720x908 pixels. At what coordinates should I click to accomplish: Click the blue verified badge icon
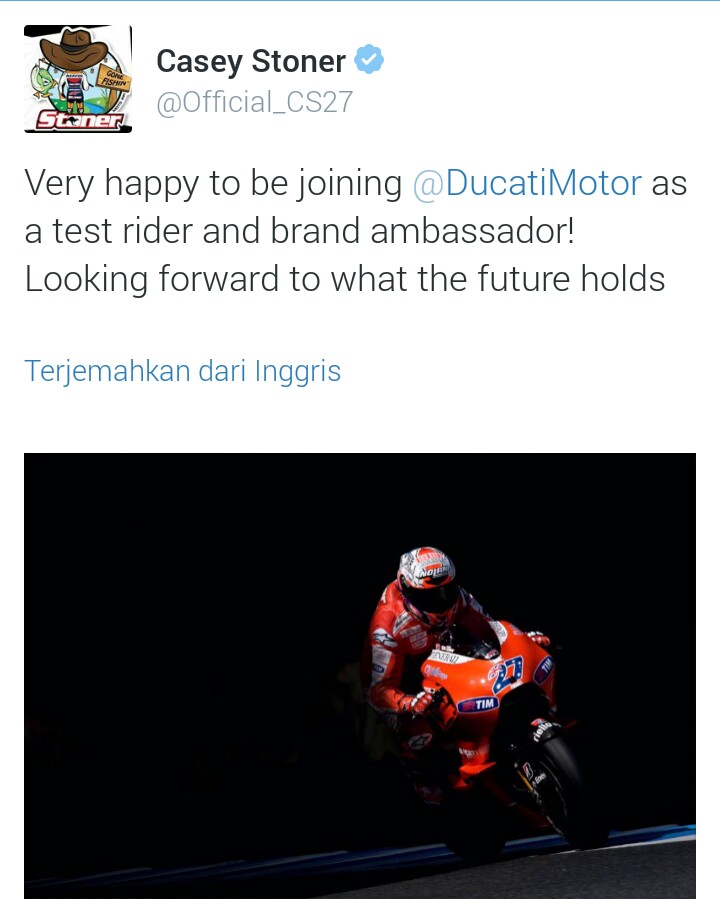(x=369, y=59)
